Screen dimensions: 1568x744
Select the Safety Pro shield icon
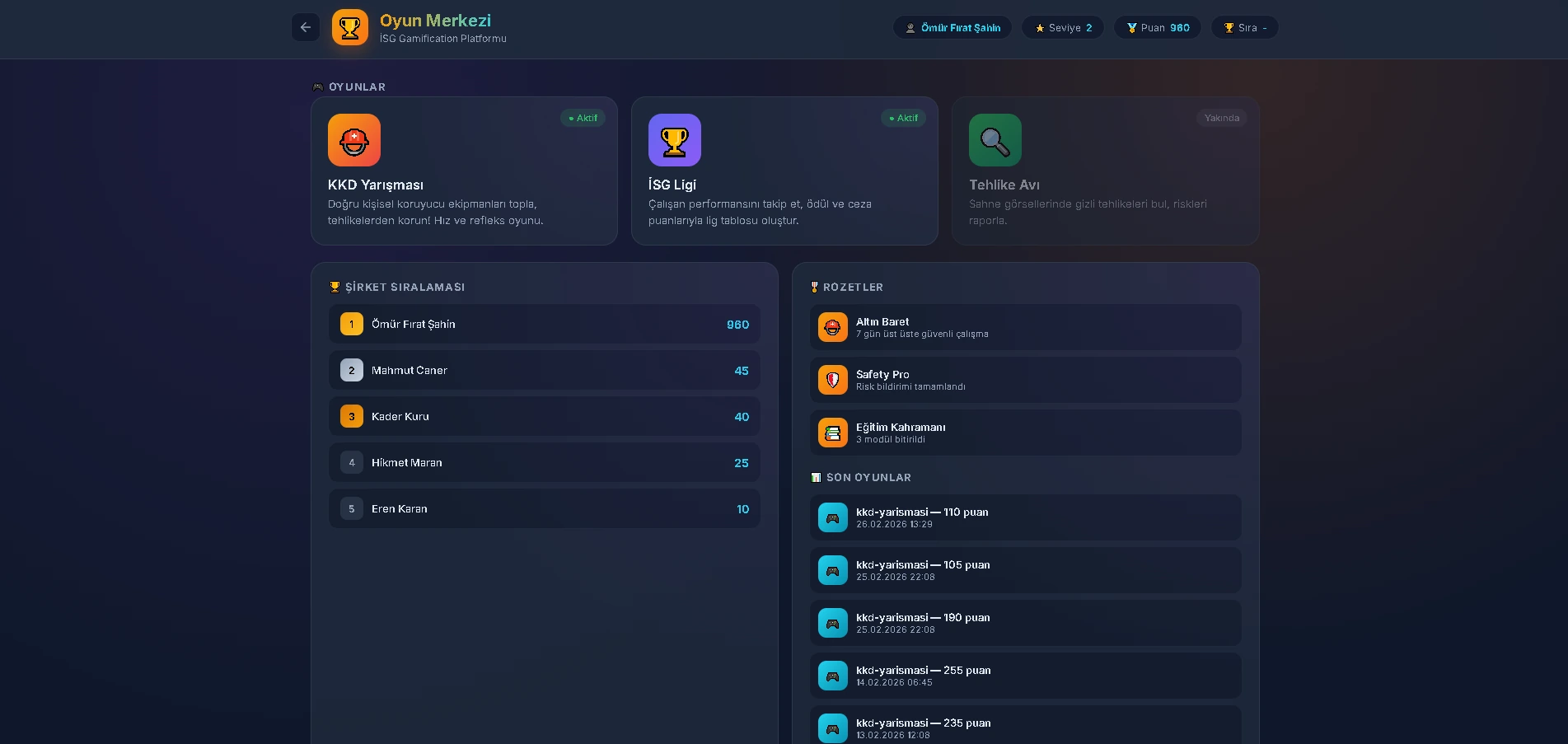tap(833, 380)
